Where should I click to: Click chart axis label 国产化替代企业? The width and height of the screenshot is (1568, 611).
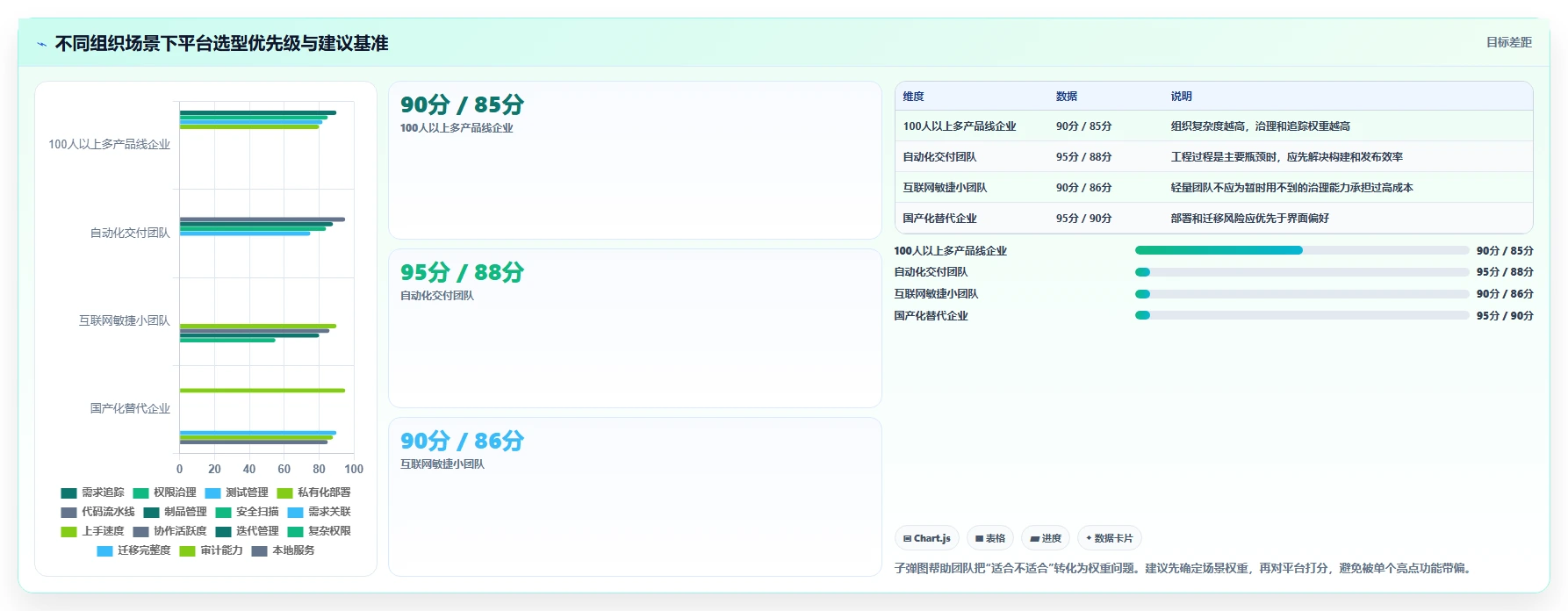pyautogui.click(x=130, y=408)
